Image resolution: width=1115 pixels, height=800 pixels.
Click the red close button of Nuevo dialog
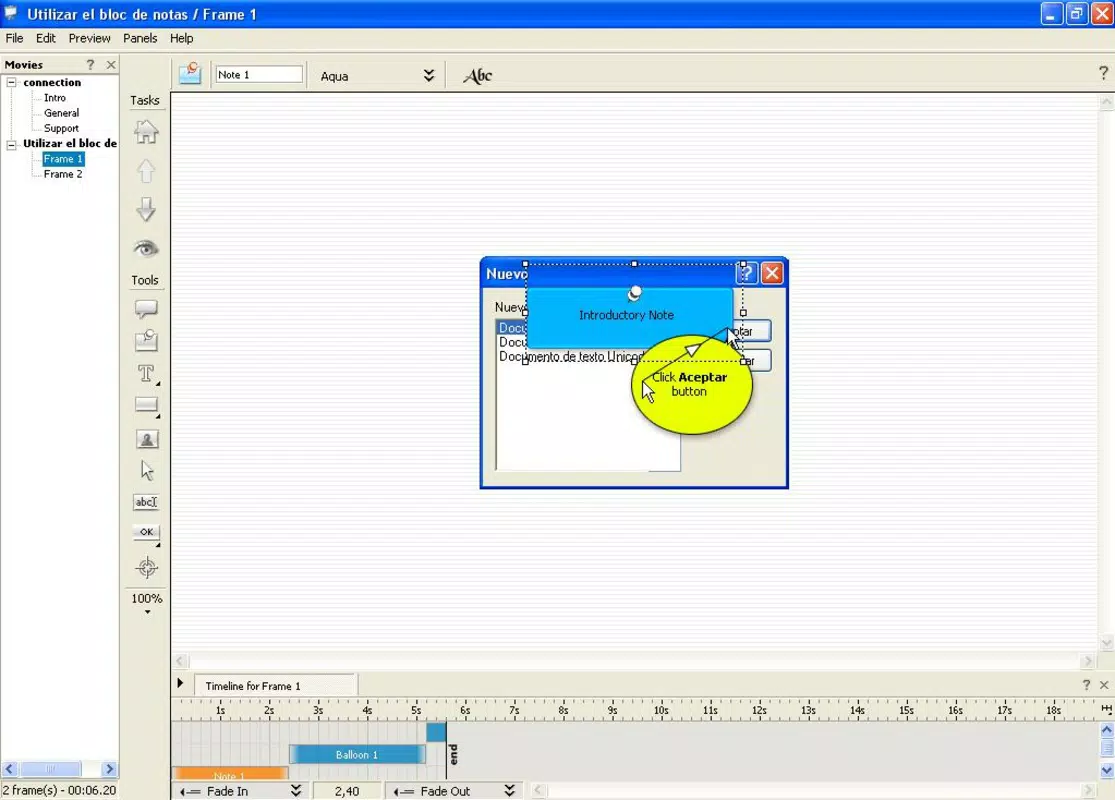pyautogui.click(x=772, y=273)
